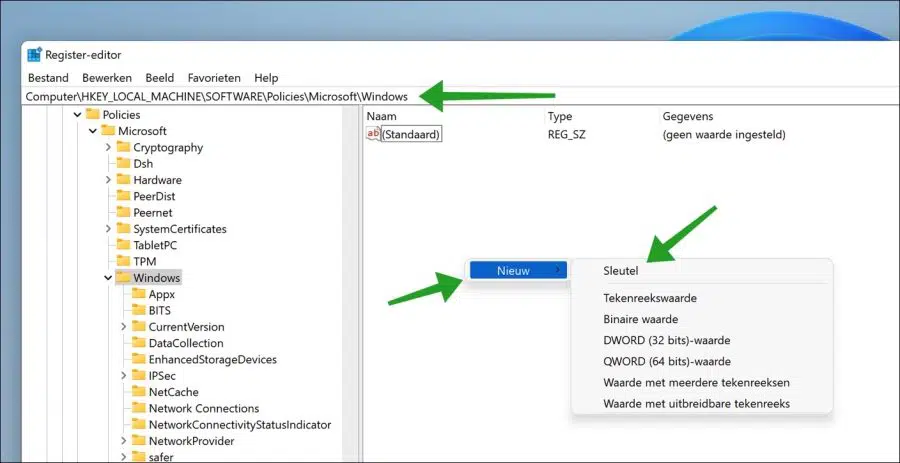Click the Gegevens column header
The height and width of the screenshot is (463, 900).
[688, 116]
